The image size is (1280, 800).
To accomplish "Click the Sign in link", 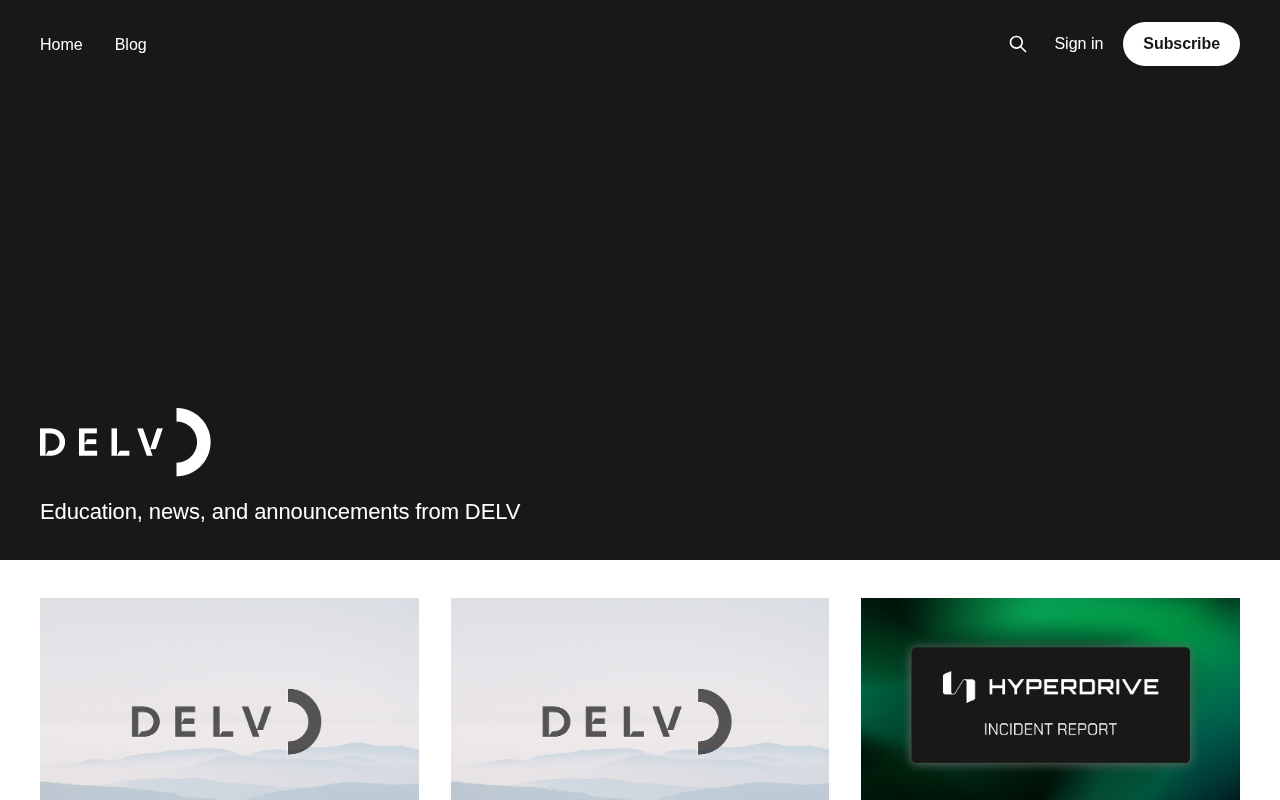I will (x=1079, y=44).
